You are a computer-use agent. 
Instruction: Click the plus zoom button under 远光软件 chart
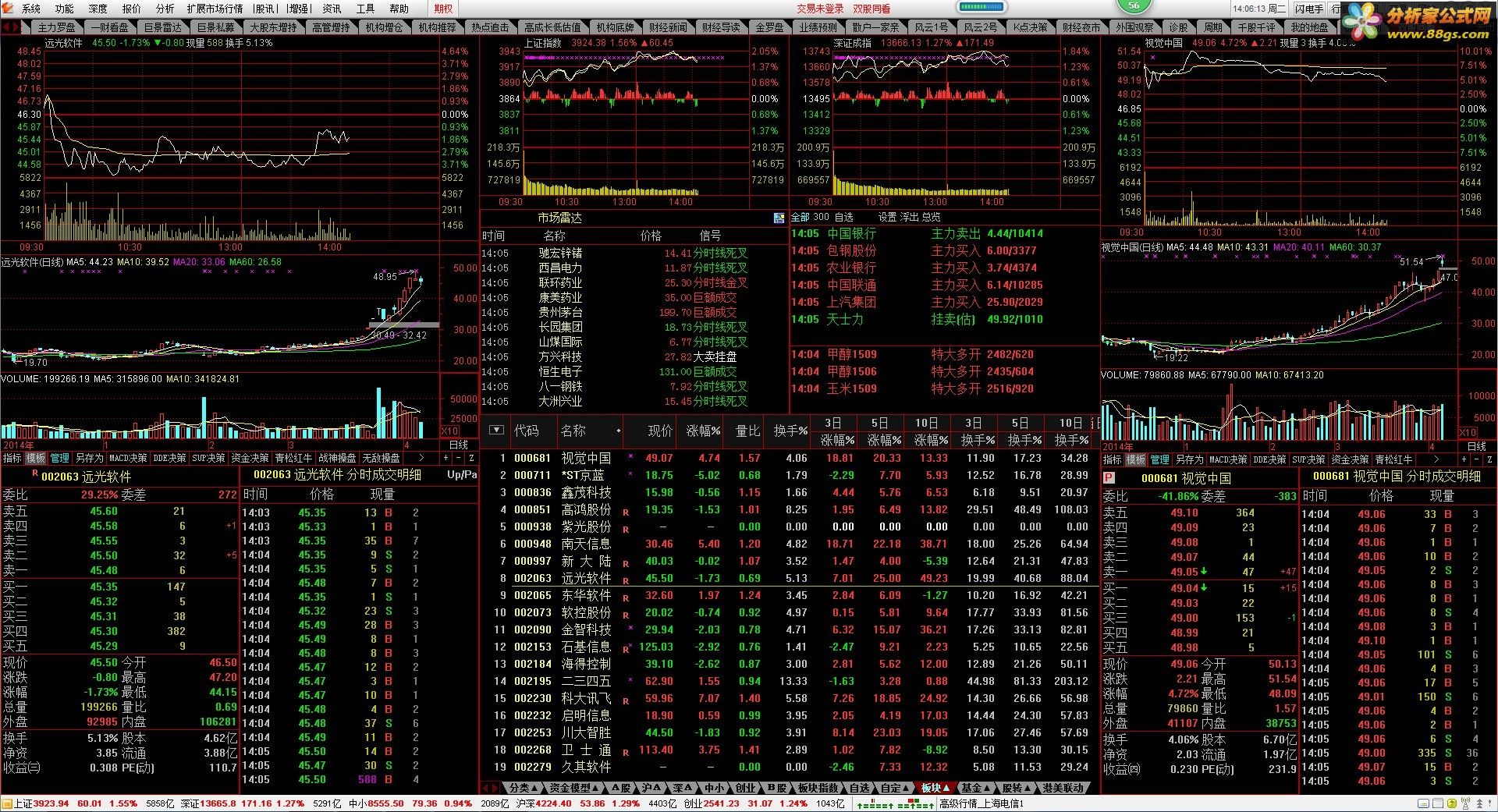tap(445, 458)
